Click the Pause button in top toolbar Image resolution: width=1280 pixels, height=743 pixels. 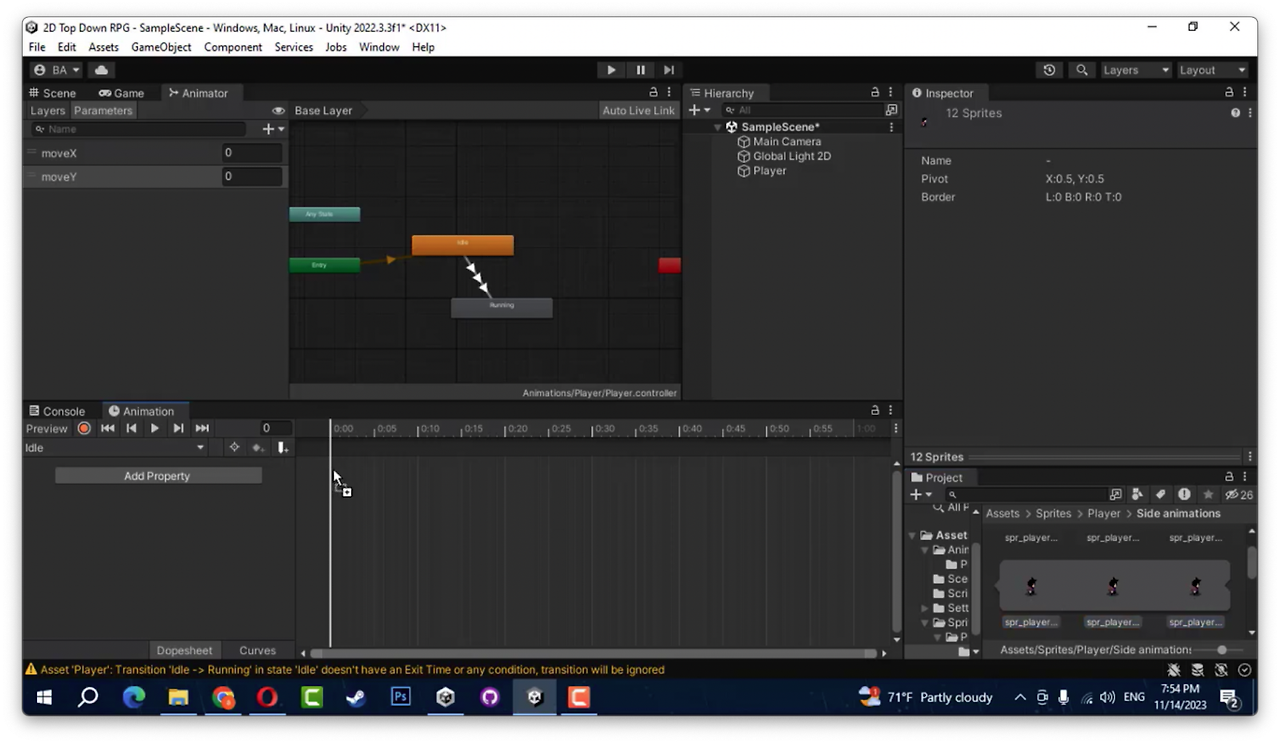click(x=640, y=70)
